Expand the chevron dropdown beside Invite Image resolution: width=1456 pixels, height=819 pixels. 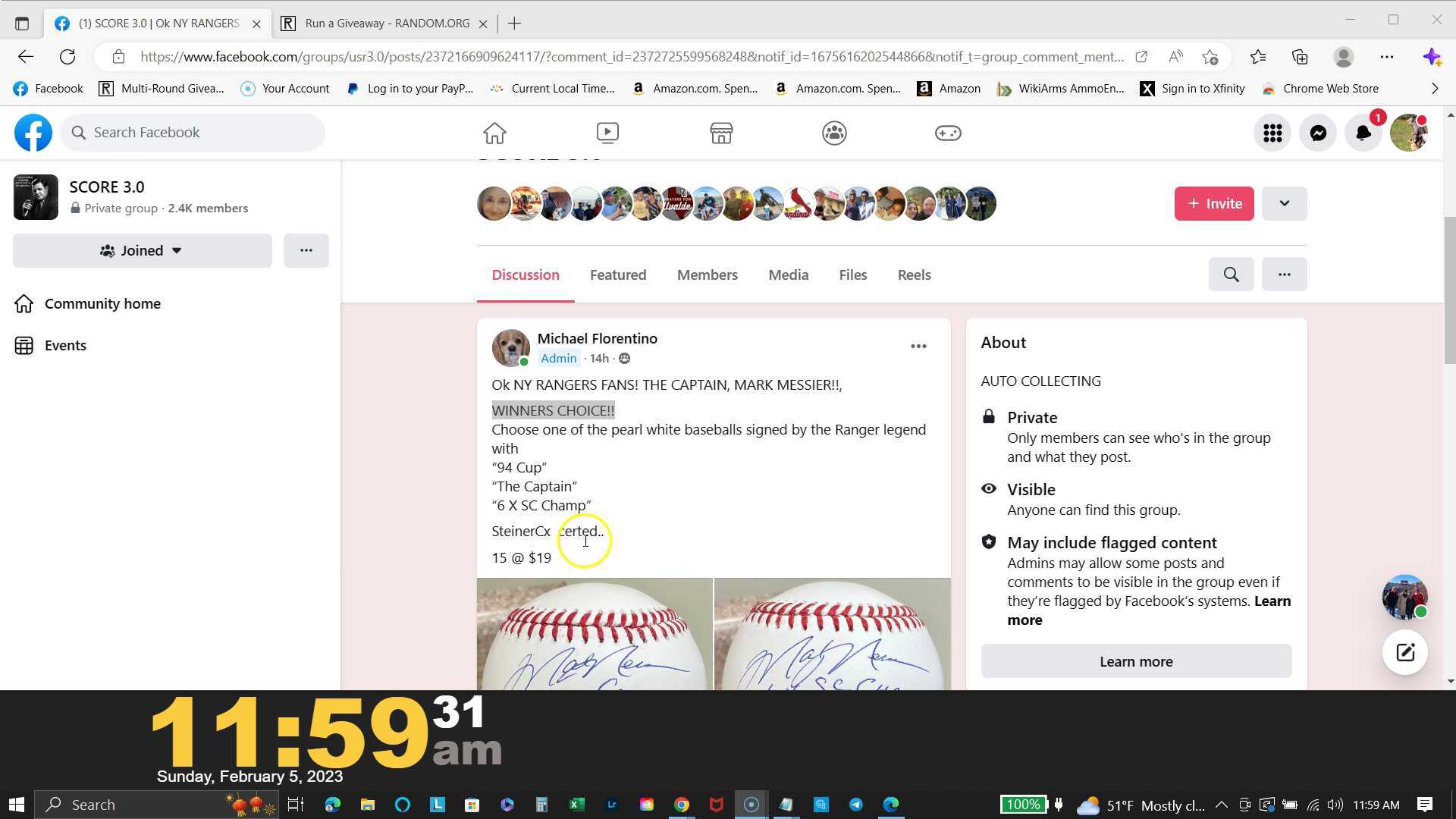(x=1284, y=203)
